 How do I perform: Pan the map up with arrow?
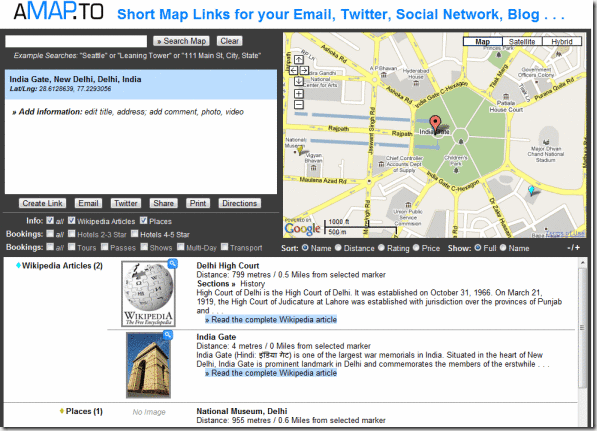click(x=299, y=59)
